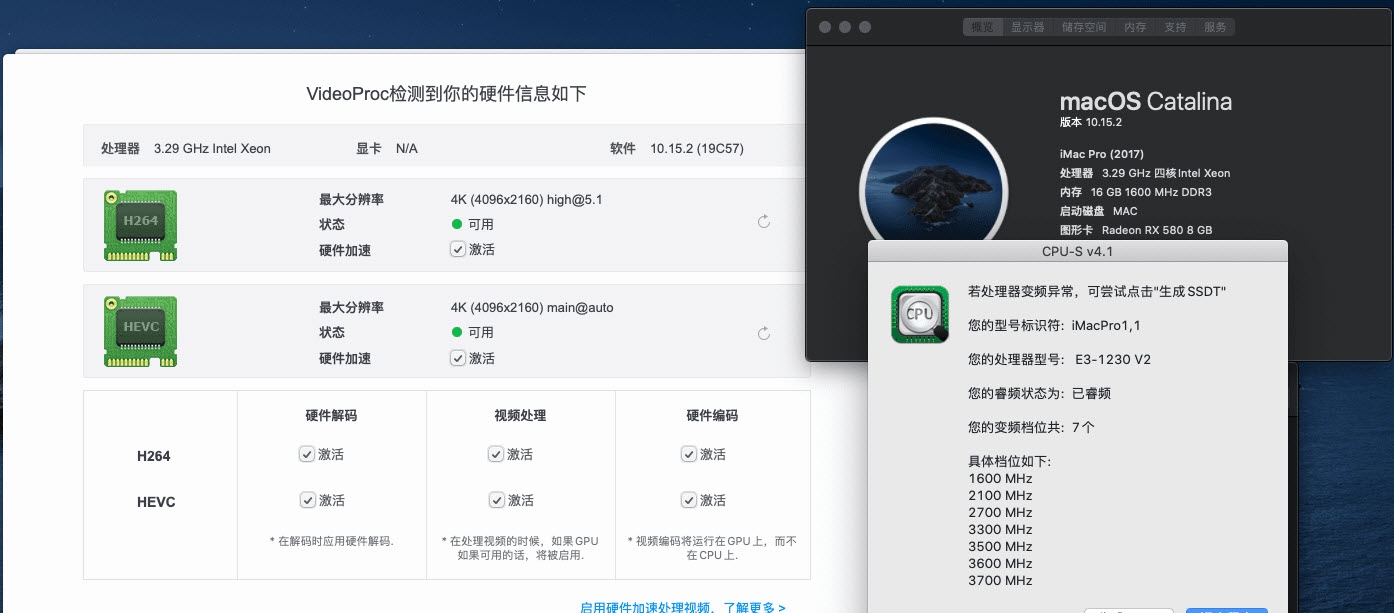Viewport: 1394px width, 613px height.
Task: Click the H264 chip icon in VideoProc
Action: (140, 225)
